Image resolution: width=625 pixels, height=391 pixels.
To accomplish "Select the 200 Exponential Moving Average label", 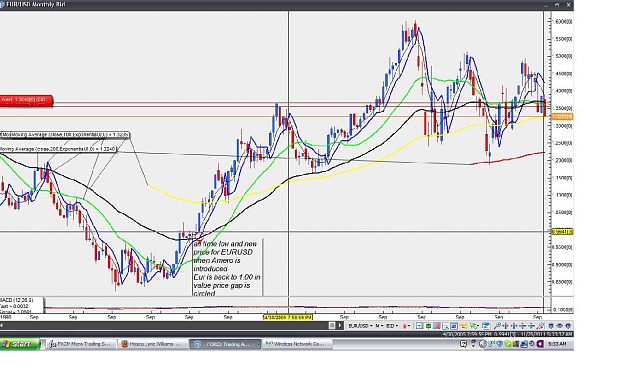I will [x=58, y=149].
